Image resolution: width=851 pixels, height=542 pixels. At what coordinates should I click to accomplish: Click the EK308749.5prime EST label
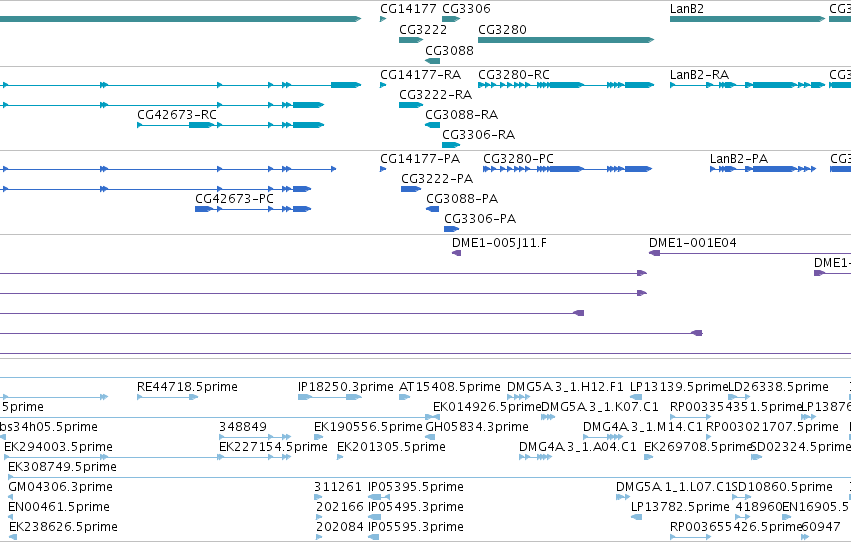tap(62, 467)
